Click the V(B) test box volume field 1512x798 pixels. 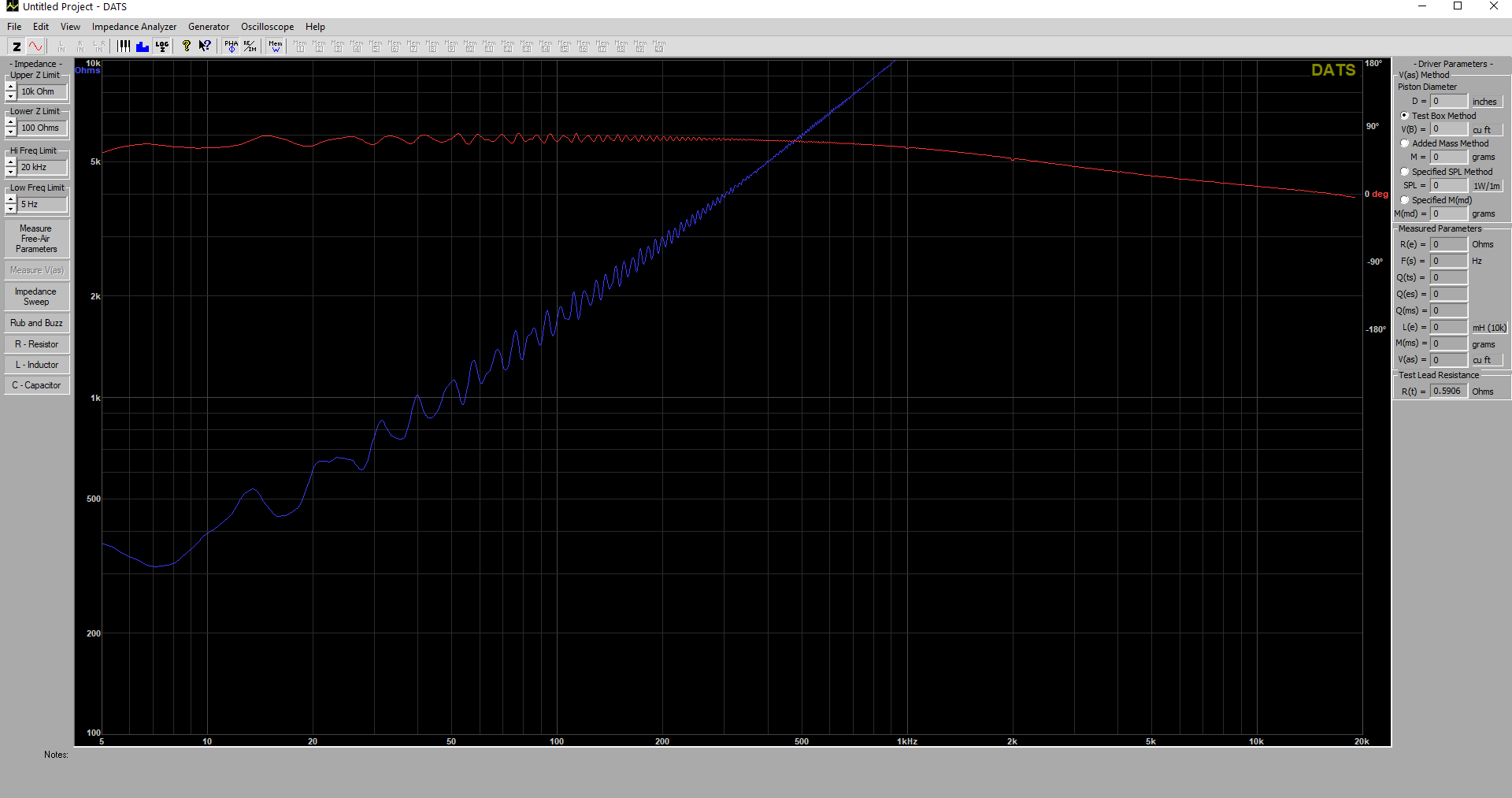pyautogui.click(x=1449, y=128)
